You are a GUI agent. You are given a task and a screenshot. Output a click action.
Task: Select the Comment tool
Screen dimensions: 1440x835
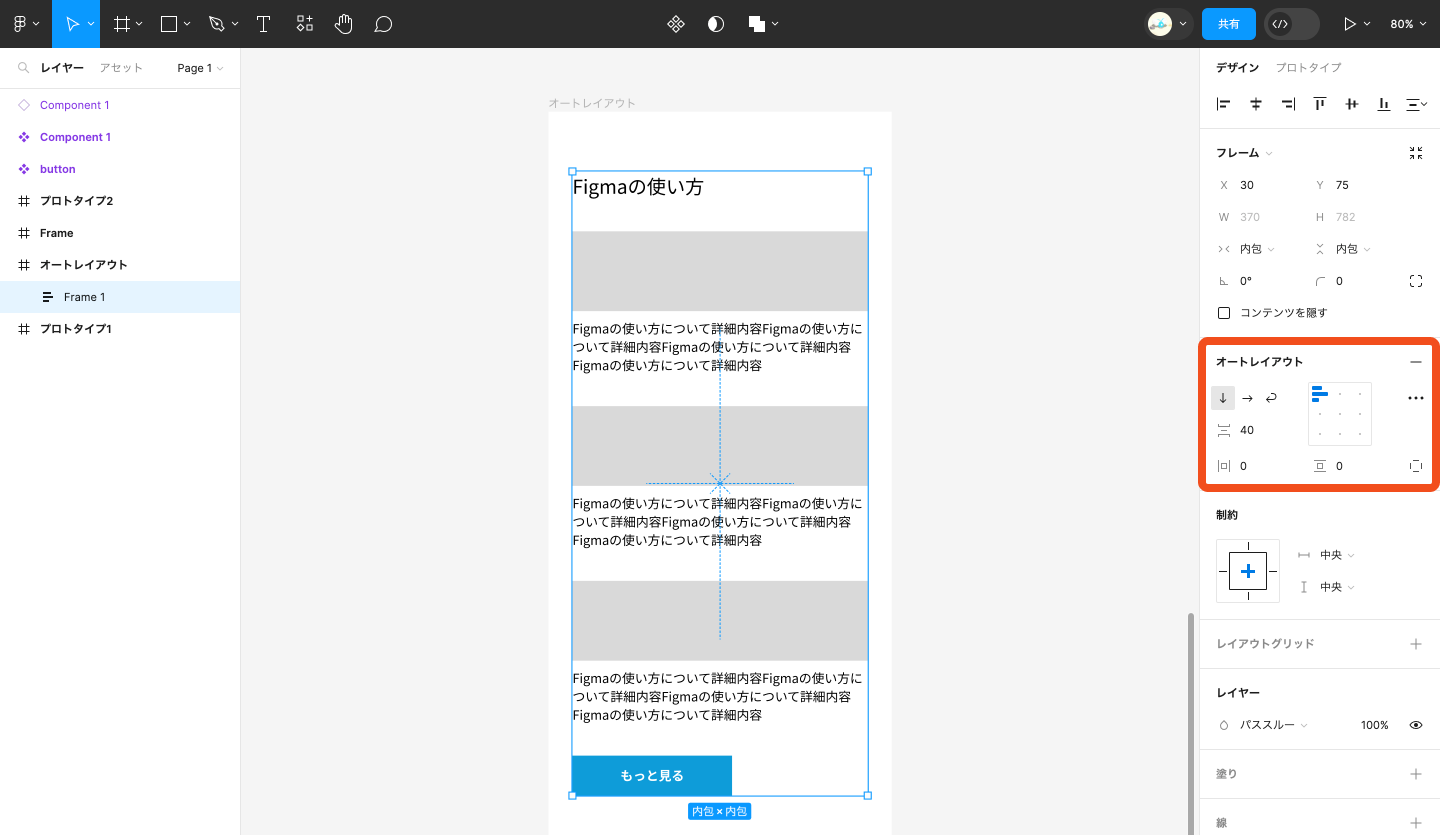coord(383,24)
